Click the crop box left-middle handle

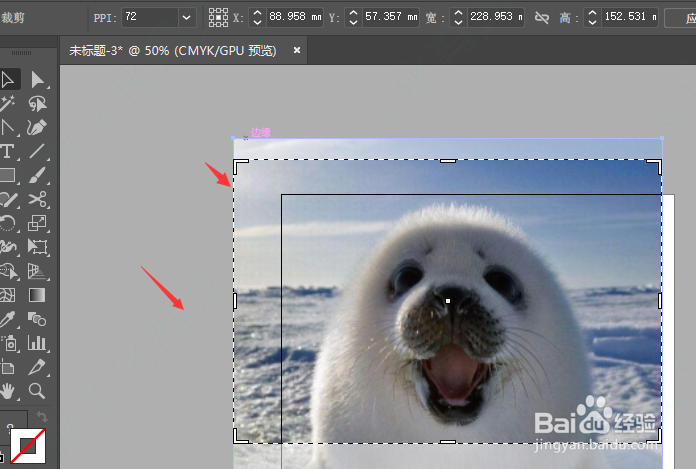tap(235, 301)
